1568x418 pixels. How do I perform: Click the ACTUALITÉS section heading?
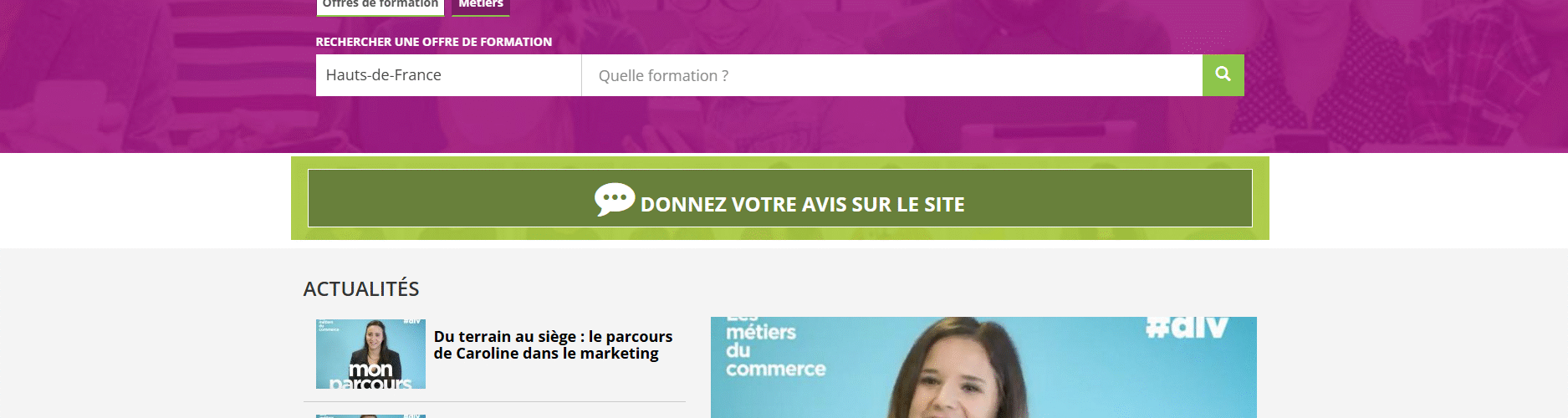pos(361,288)
